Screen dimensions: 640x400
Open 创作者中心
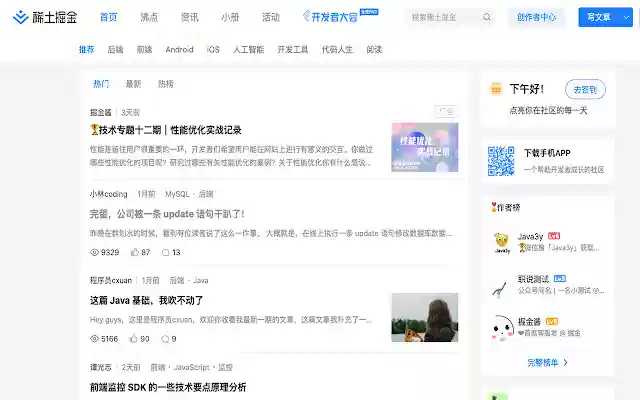(536, 17)
